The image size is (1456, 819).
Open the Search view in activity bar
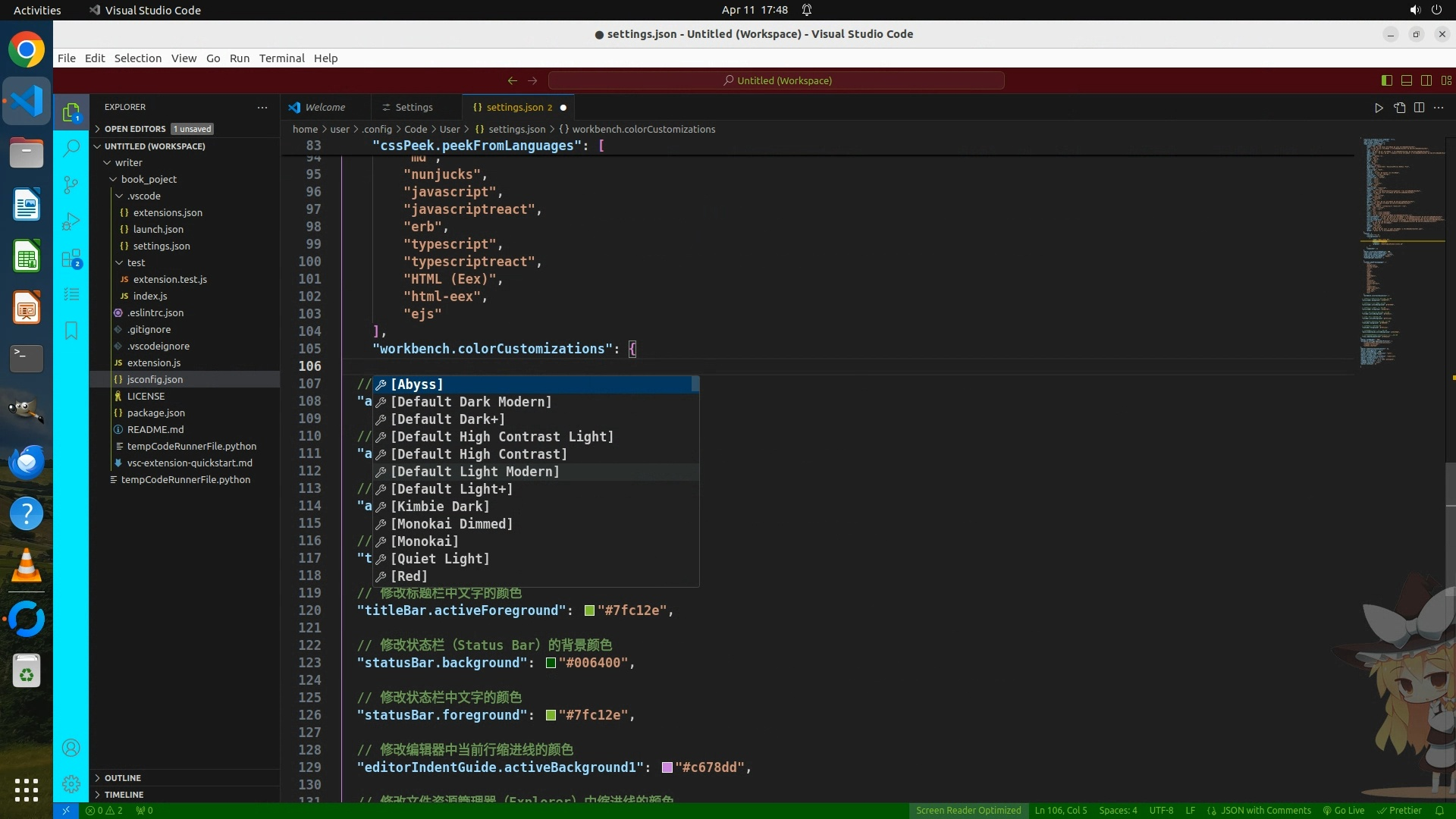coord(71,148)
